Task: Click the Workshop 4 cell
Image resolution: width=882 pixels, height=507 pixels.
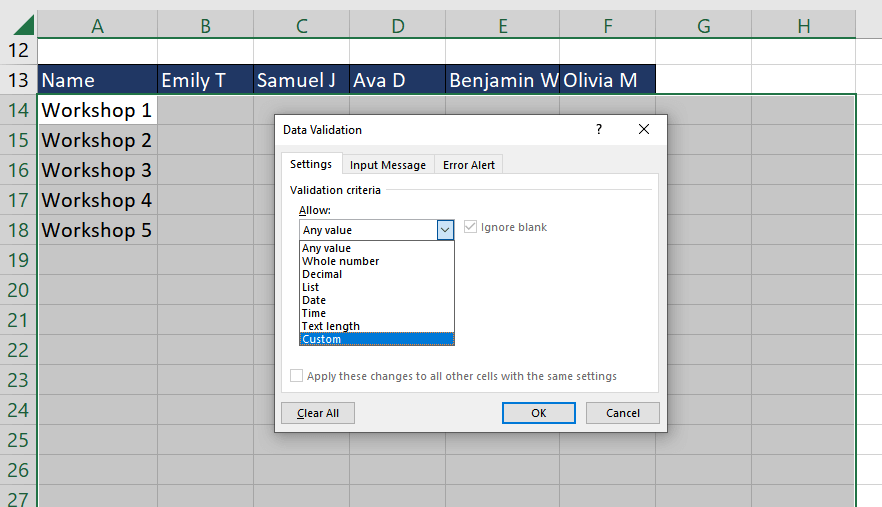Action: point(97,200)
